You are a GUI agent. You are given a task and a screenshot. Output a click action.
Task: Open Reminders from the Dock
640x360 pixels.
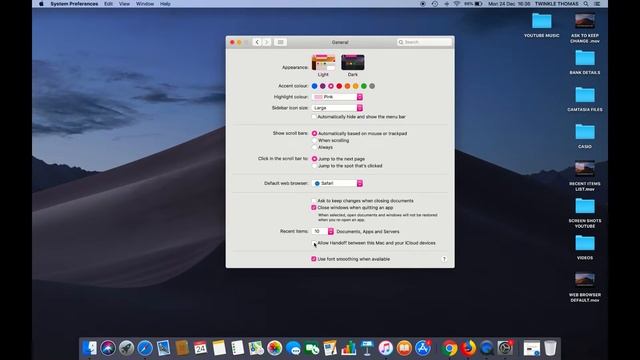coord(238,348)
